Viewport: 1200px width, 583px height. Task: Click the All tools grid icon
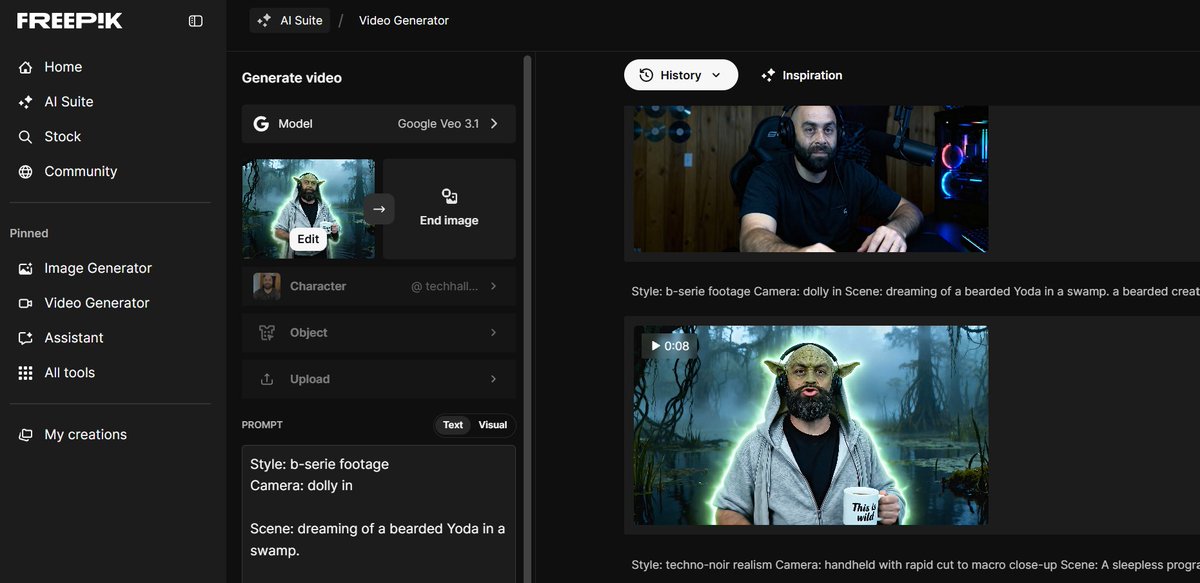coord(26,373)
